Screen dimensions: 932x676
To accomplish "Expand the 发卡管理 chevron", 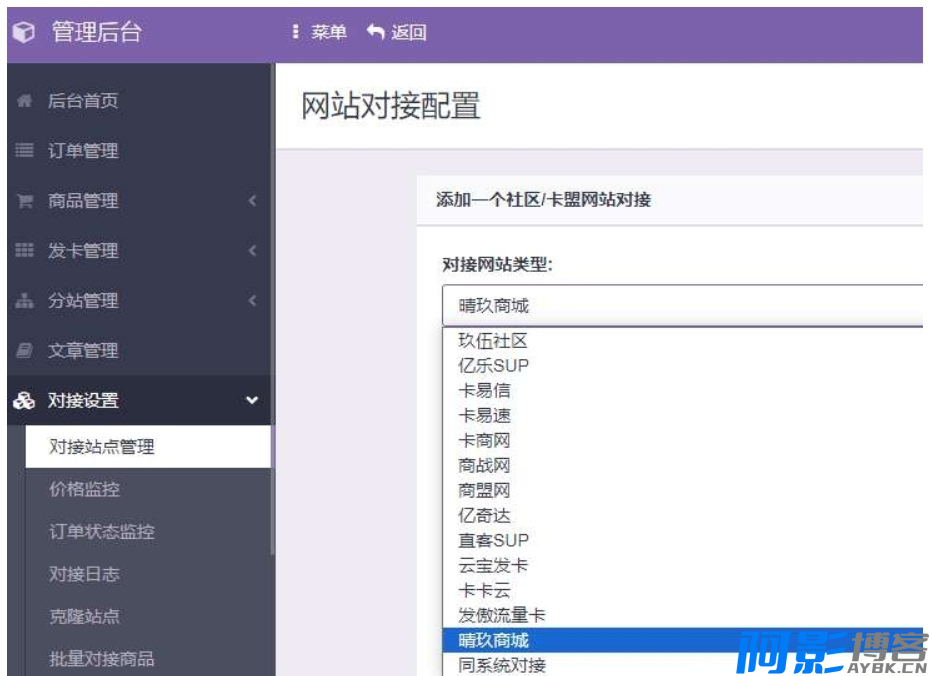I will tap(253, 250).
